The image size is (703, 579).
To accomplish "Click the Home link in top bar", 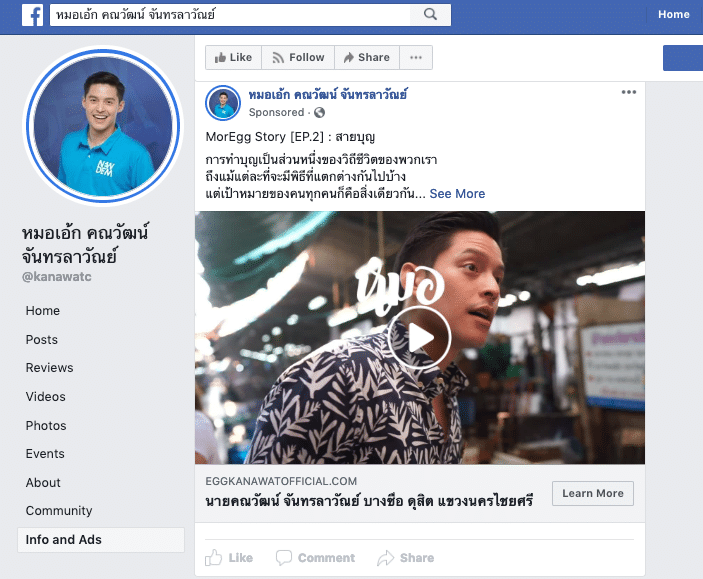I will [x=673, y=15].
